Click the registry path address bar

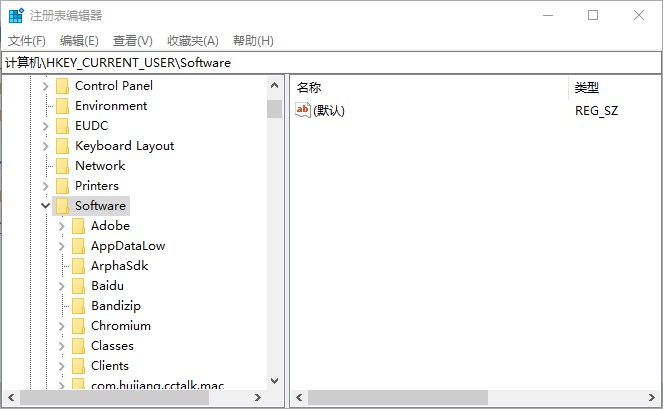point(330,63)
